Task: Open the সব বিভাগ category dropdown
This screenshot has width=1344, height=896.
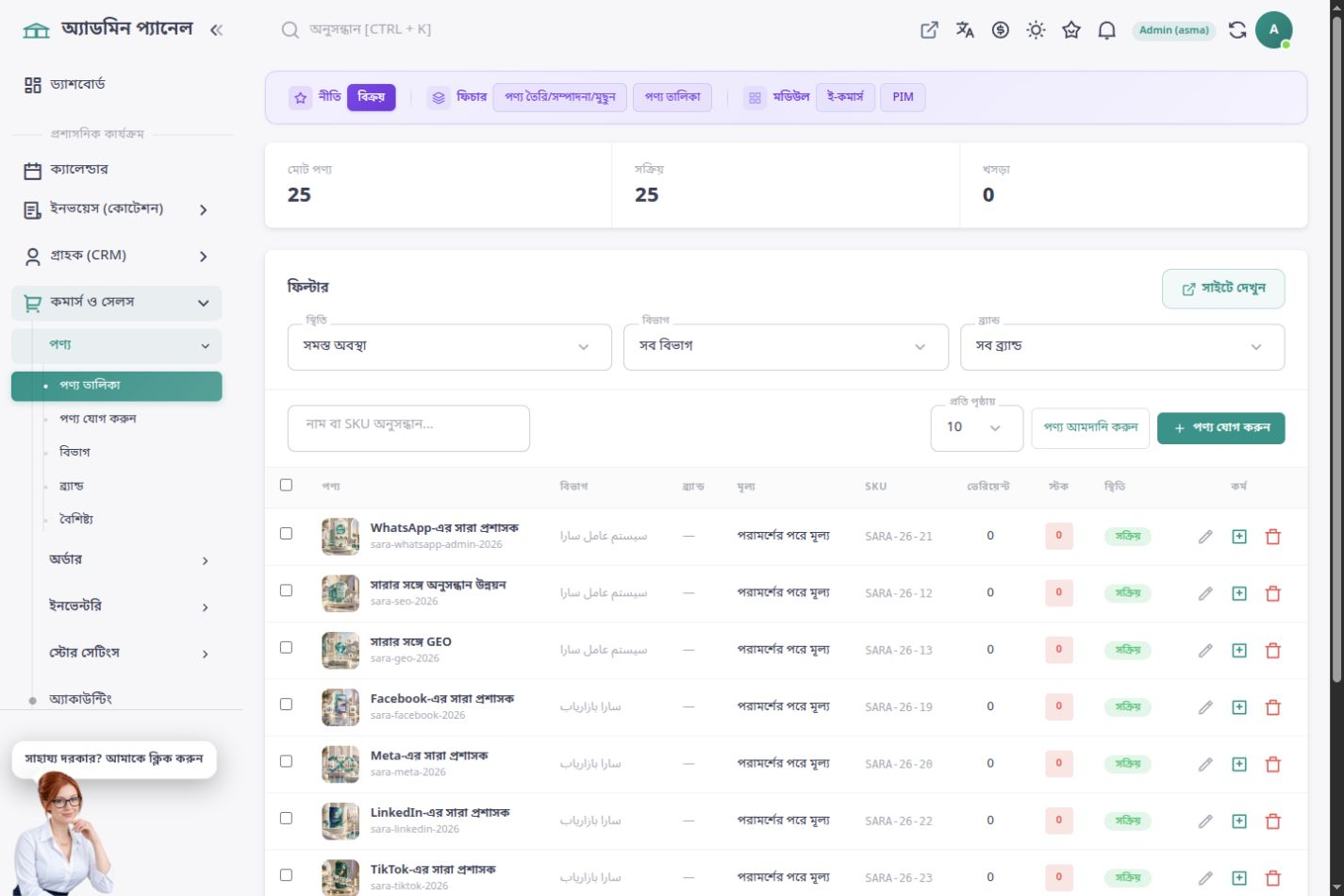Action: (786, 346)
